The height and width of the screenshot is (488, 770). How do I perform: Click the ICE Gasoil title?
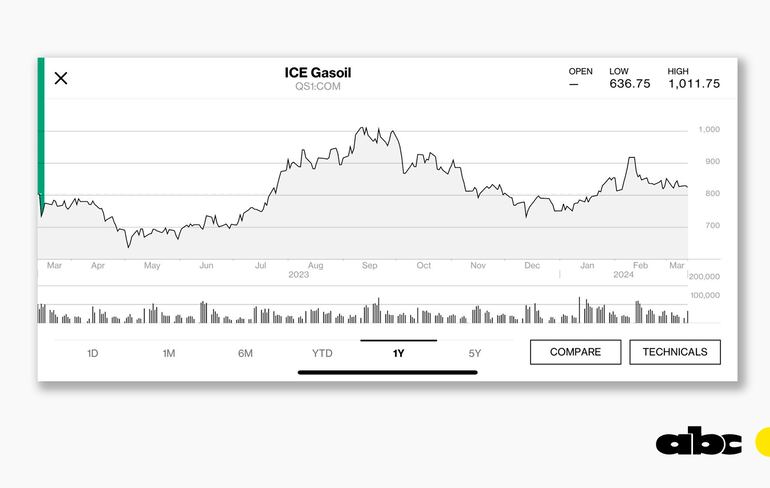(318, 73)
